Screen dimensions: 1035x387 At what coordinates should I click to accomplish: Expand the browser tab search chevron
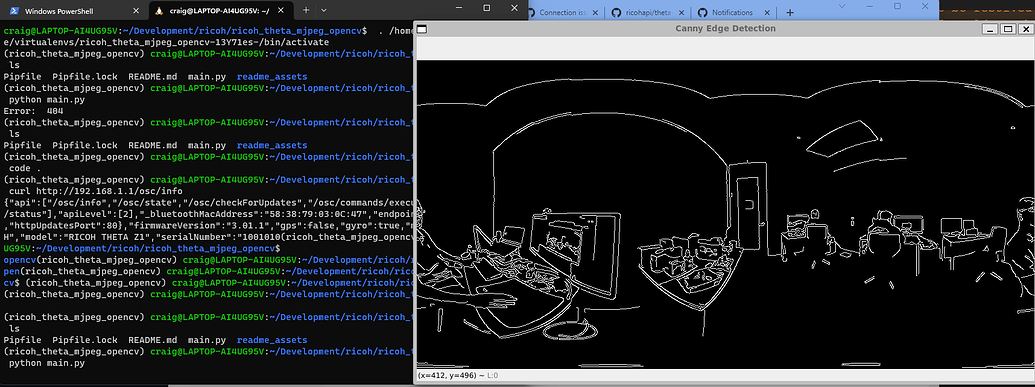(842, 5)
